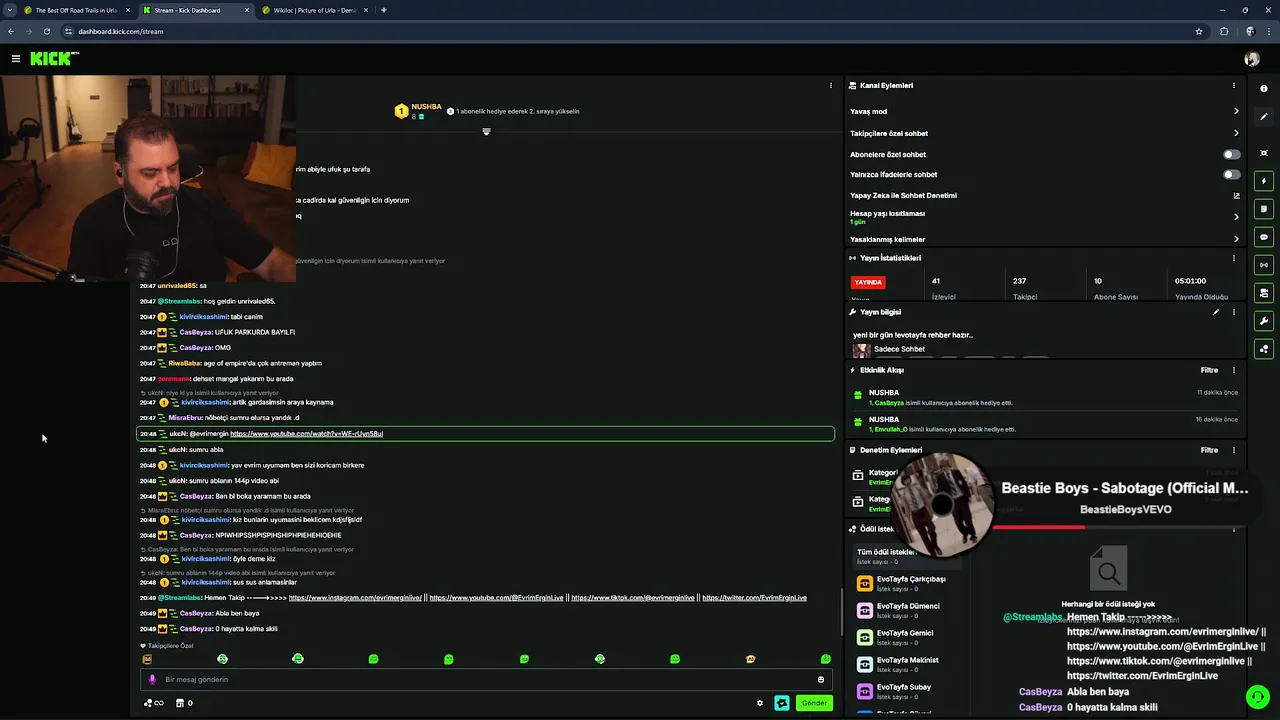Open a new browser tab
This screenshot has height=720, width=1280.
[x=384, y=10]
